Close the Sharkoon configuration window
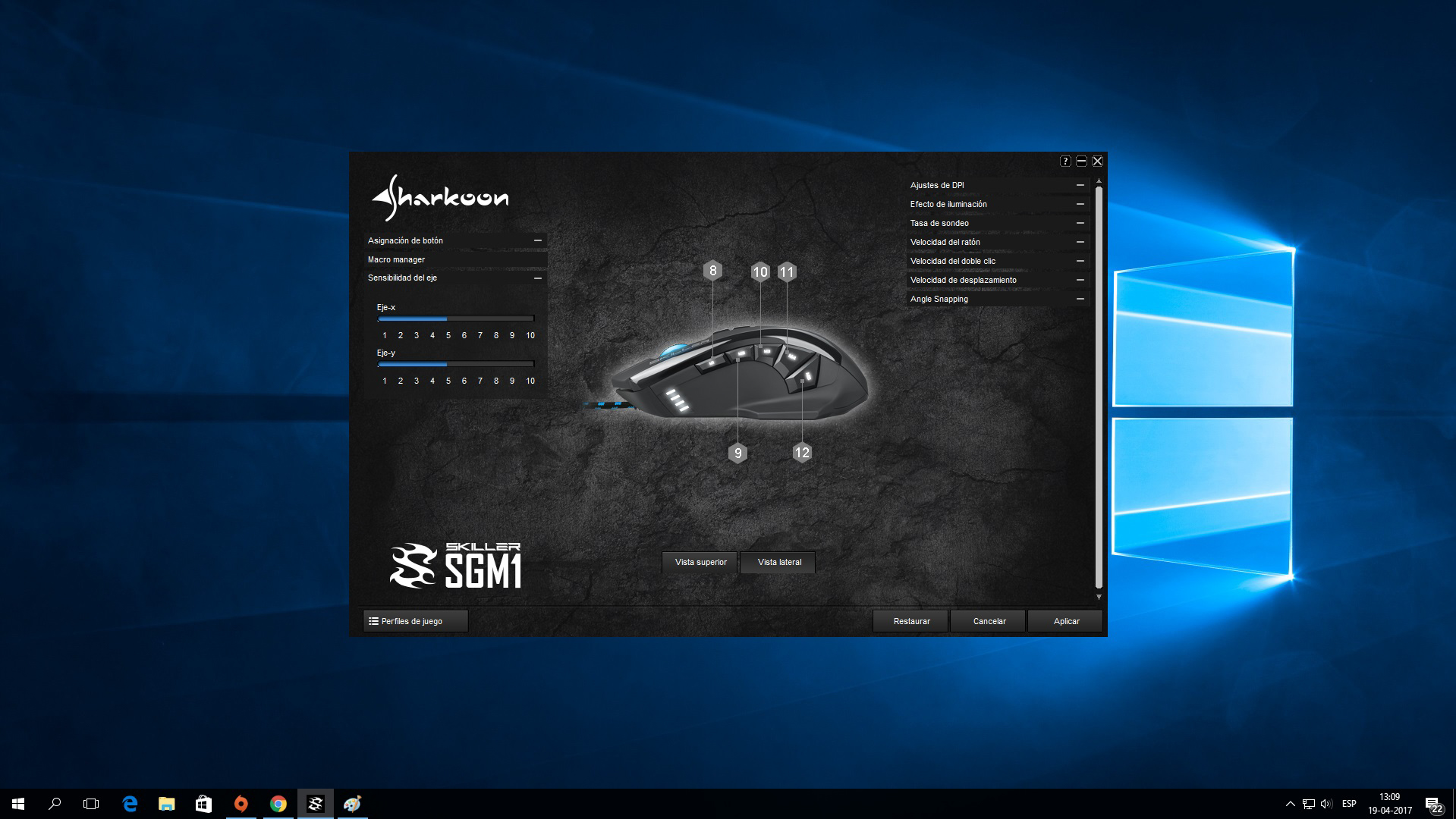 (x=1097, y=161)
